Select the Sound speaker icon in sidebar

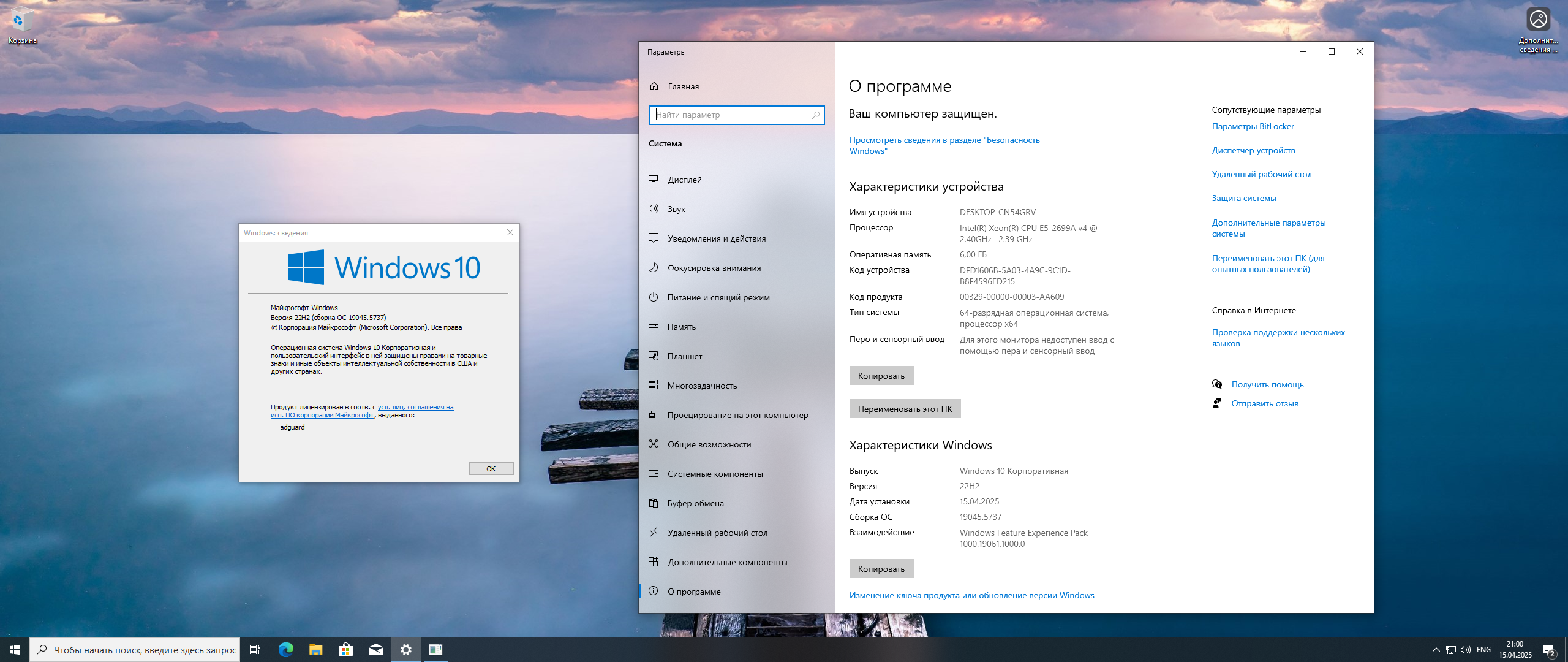654,208
